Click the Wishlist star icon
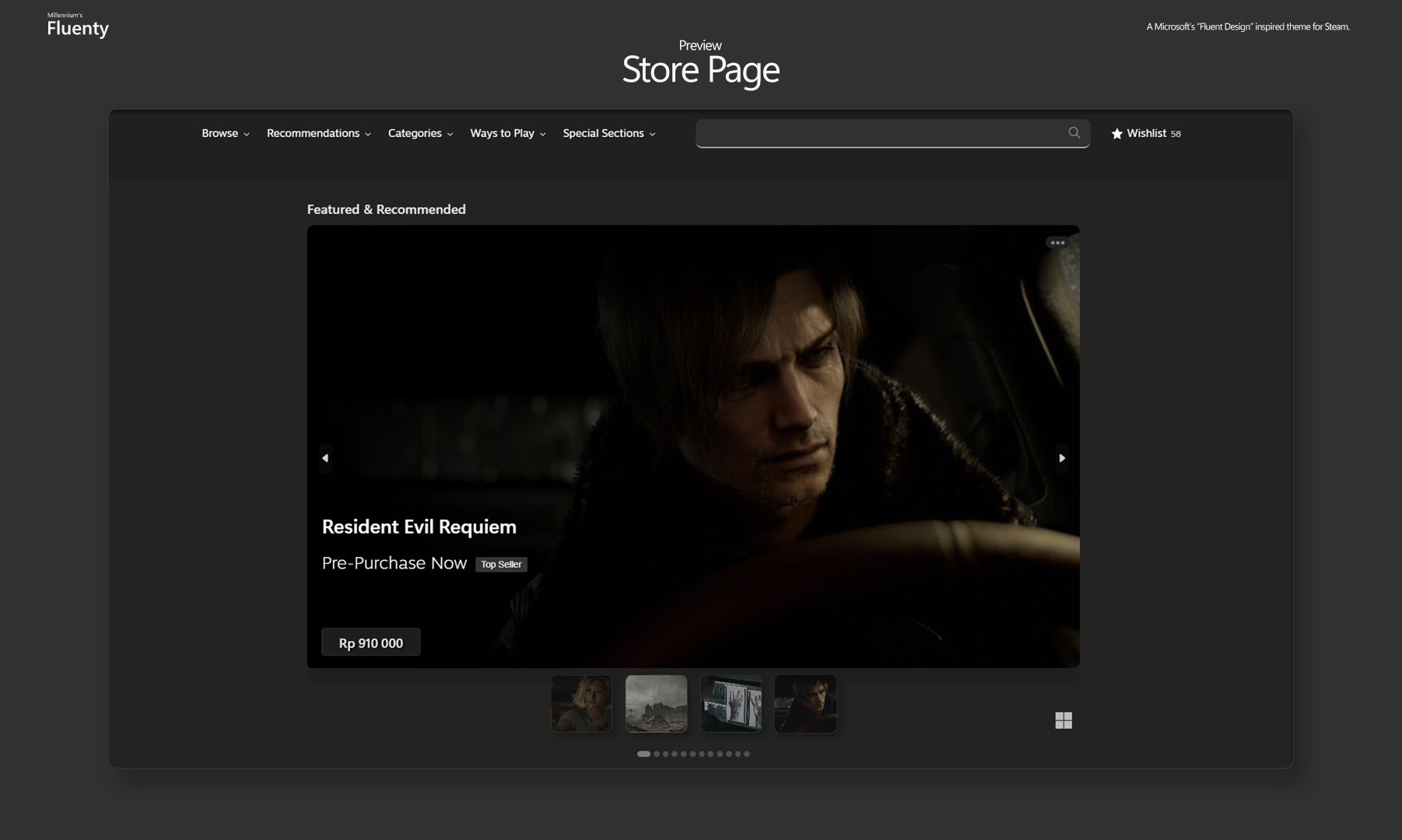The image size is (1402, 840). click(x=1116, y=134)
